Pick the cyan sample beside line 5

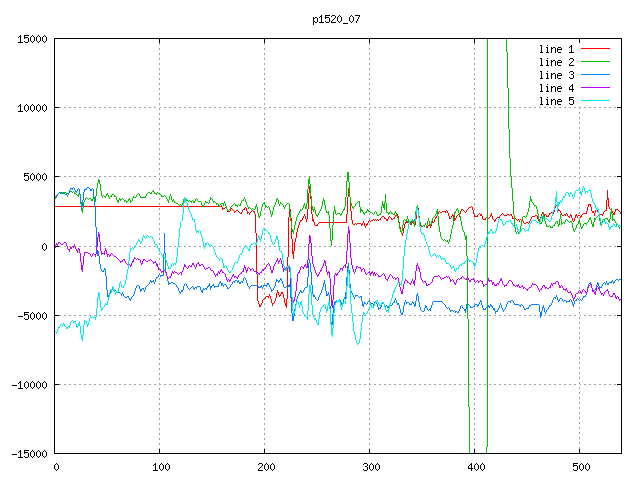pyautogui.click(x=596, y=101)
